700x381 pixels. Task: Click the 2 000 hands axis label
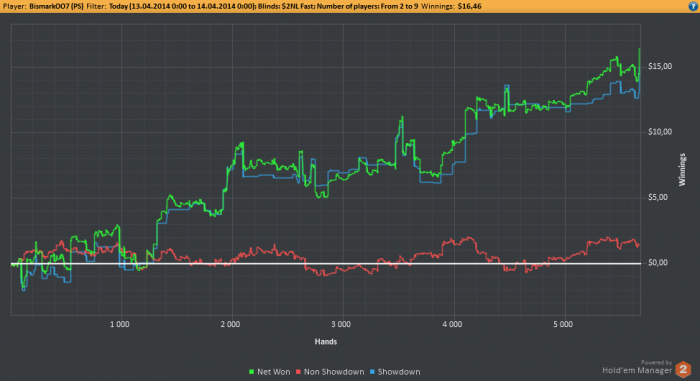tap(230, 324)
